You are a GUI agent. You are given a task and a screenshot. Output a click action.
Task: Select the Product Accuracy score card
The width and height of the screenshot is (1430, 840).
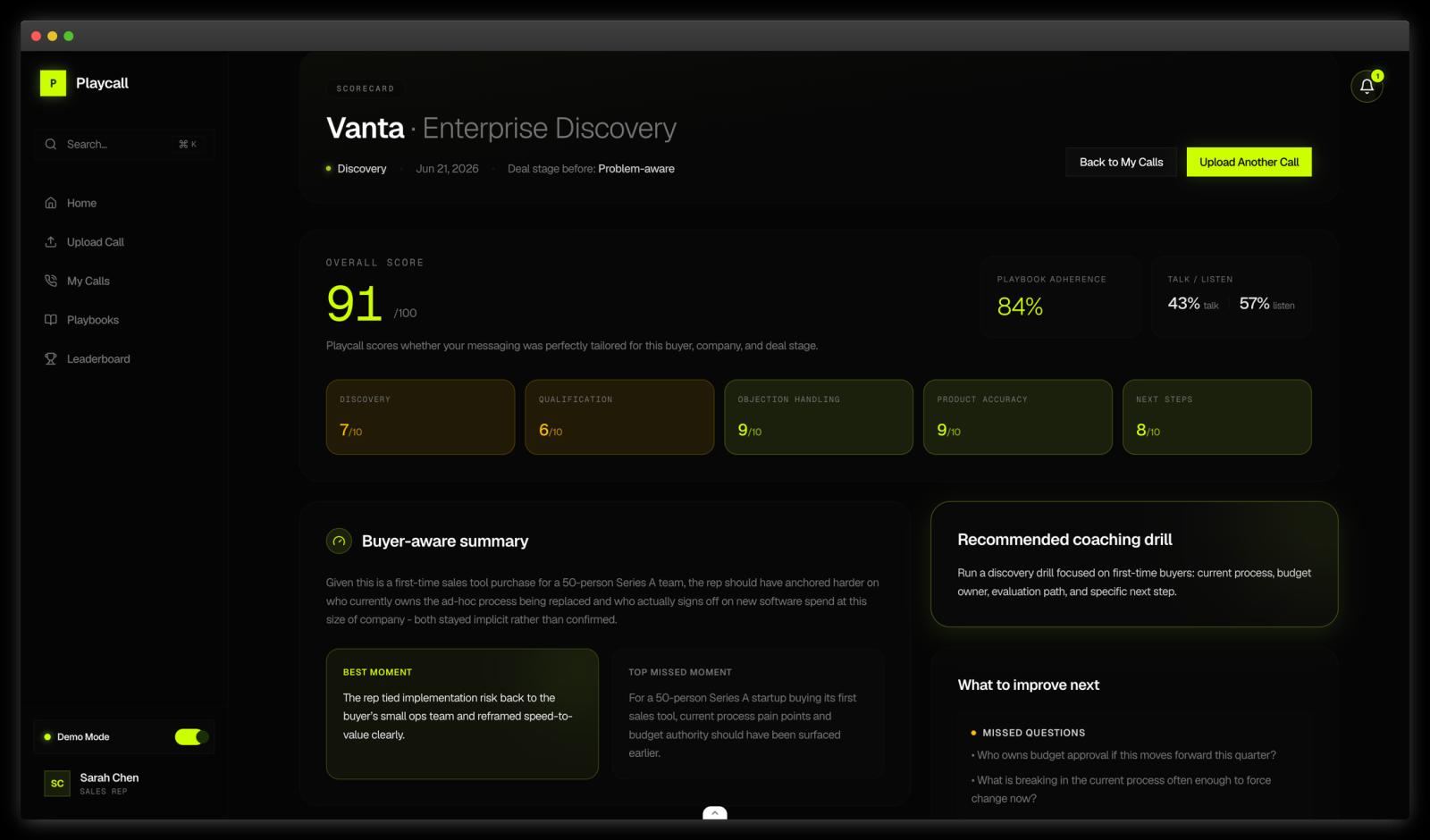point(1018,417)
